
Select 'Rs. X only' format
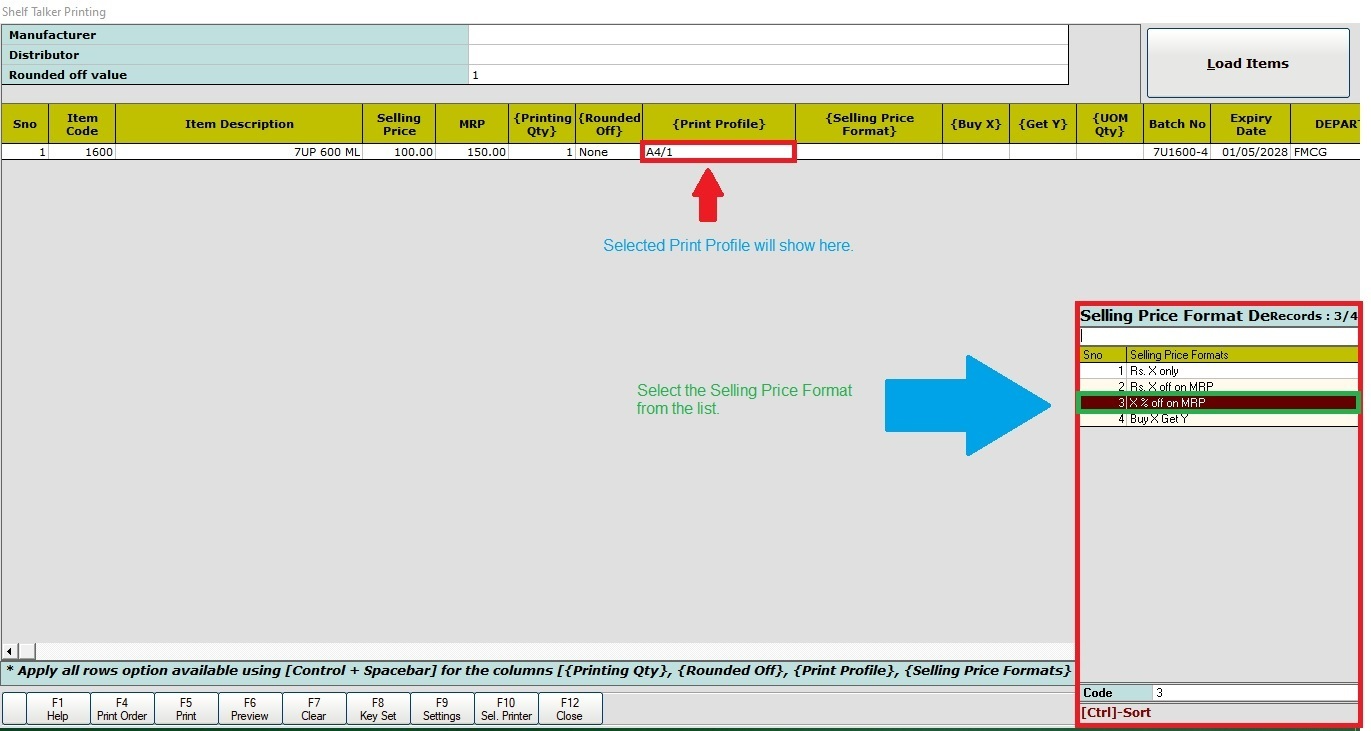pyautogui.click(x=1219, y=371)
